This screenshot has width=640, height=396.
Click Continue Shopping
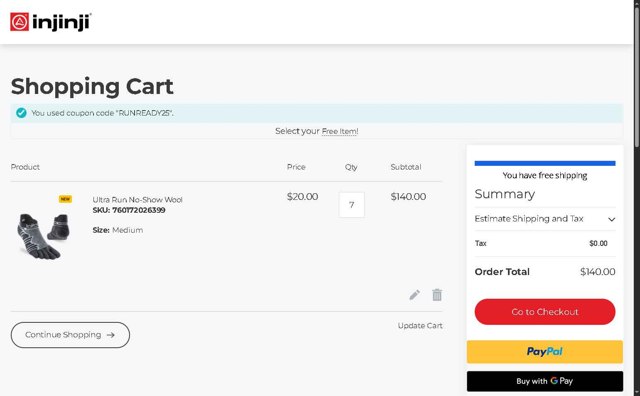70,335
